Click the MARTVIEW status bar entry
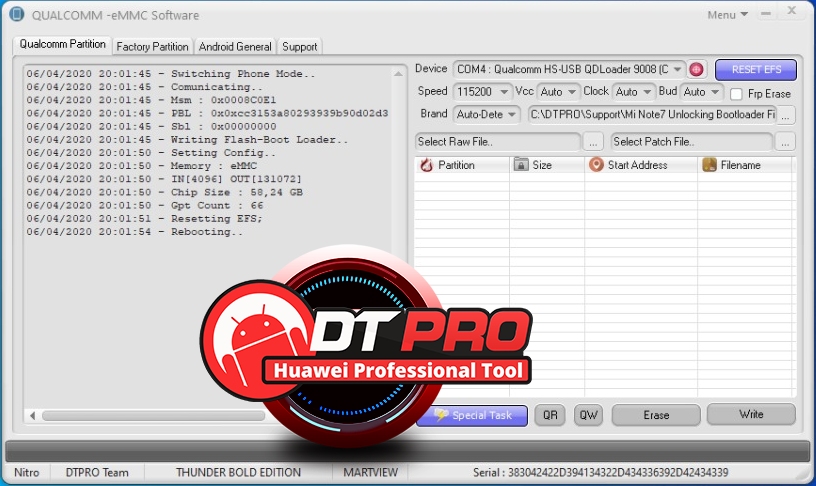 tap(371, 472)
